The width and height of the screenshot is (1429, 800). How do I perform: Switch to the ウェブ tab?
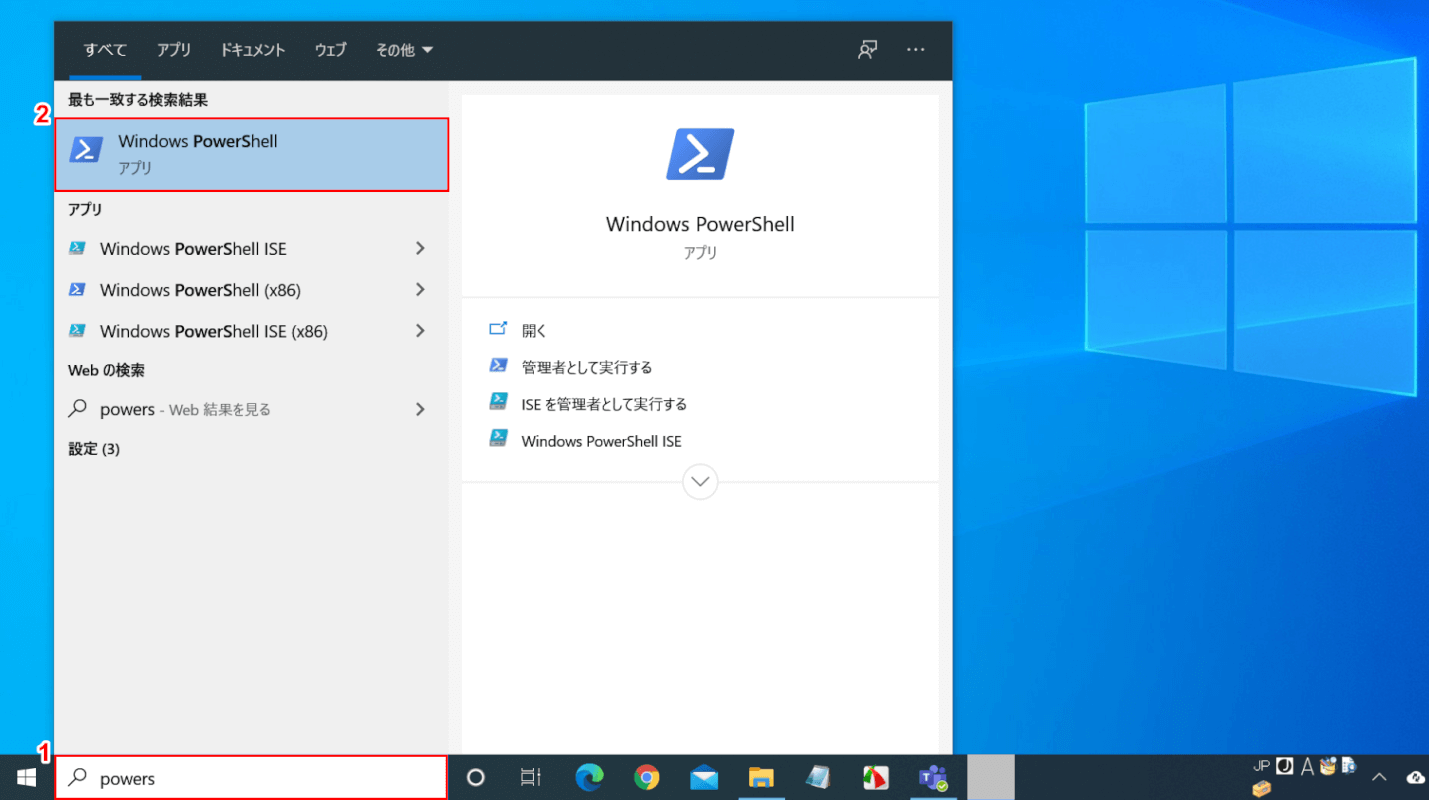[x=330, y=50]
